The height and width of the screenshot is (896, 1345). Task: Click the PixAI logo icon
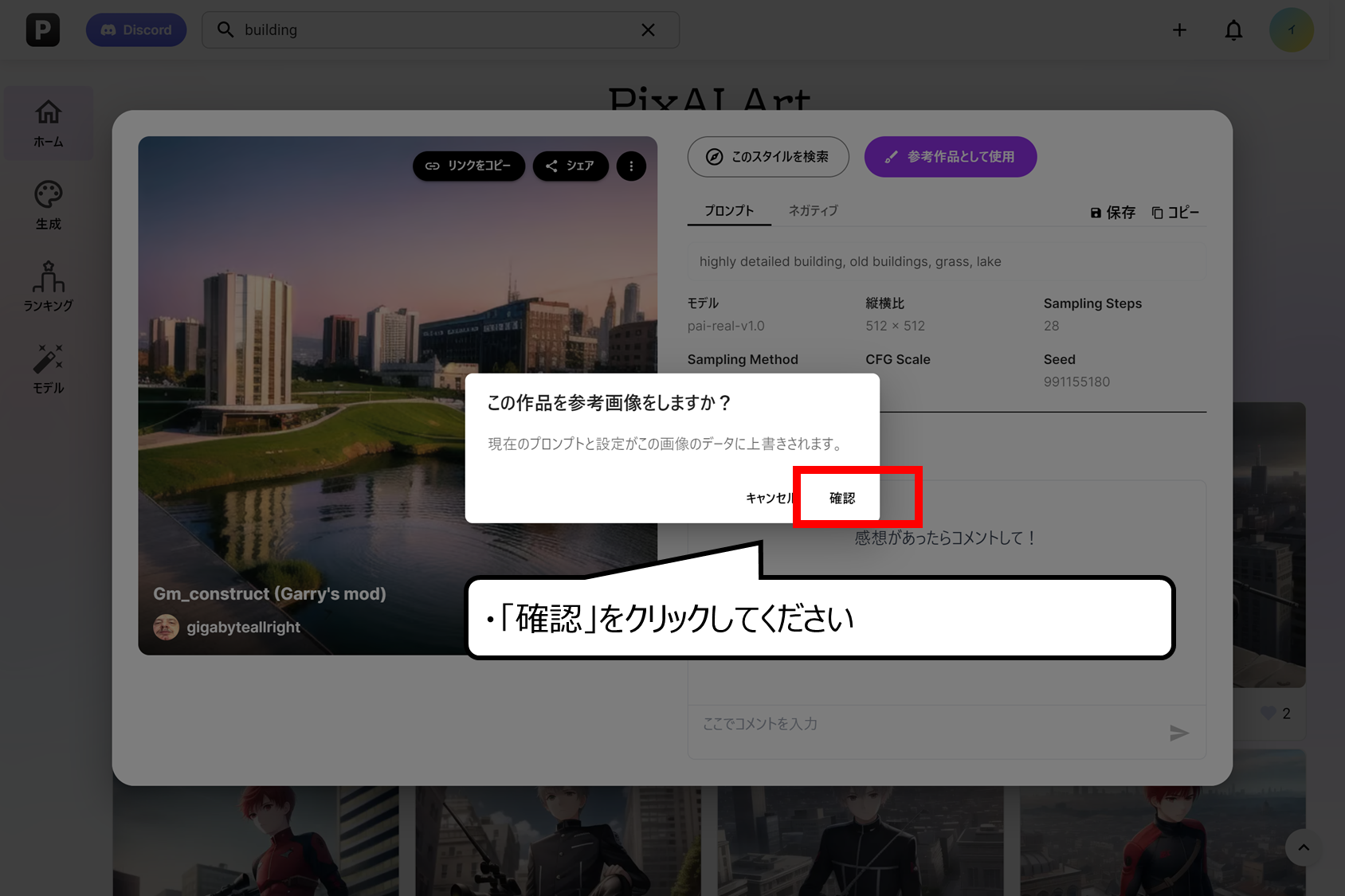point(43,30)
